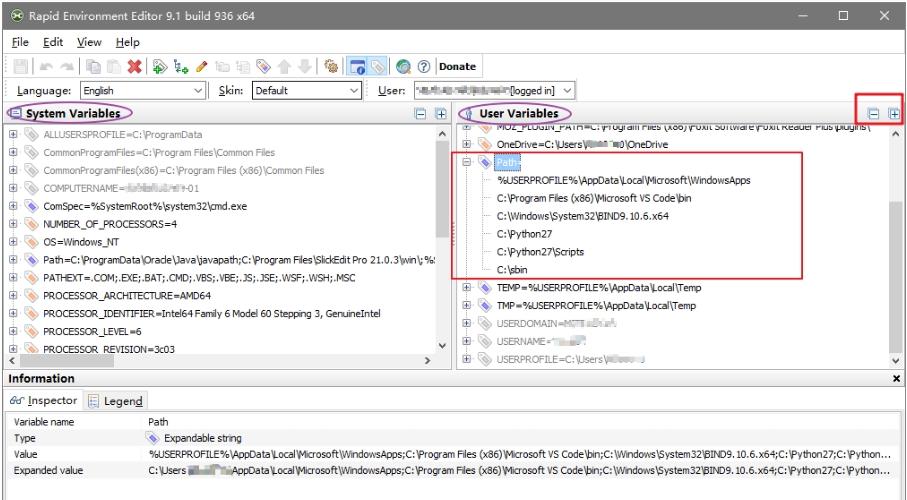Click the System Variables right horizontal scroll arrow
The image size is (907, 500).
(428, 360)
